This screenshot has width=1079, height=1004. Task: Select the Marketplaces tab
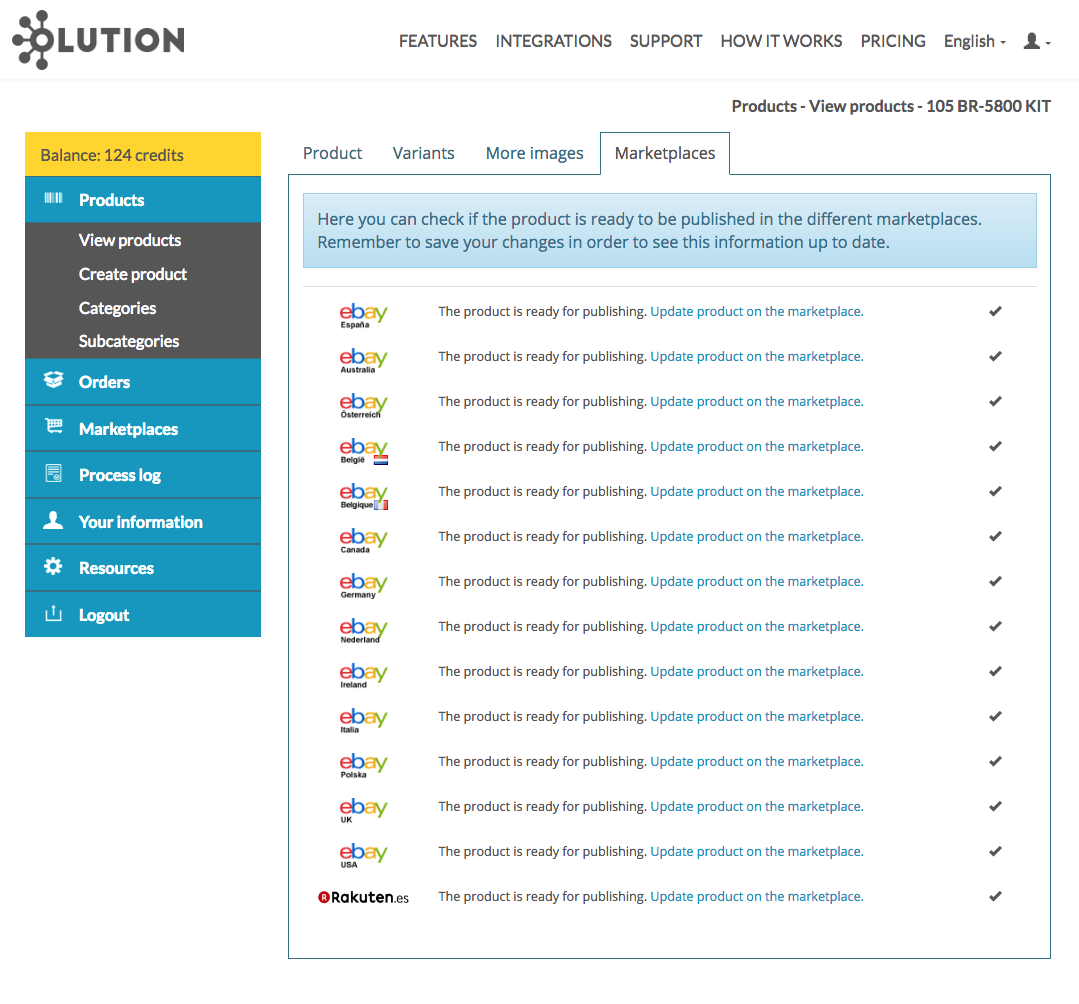(665, 153)
